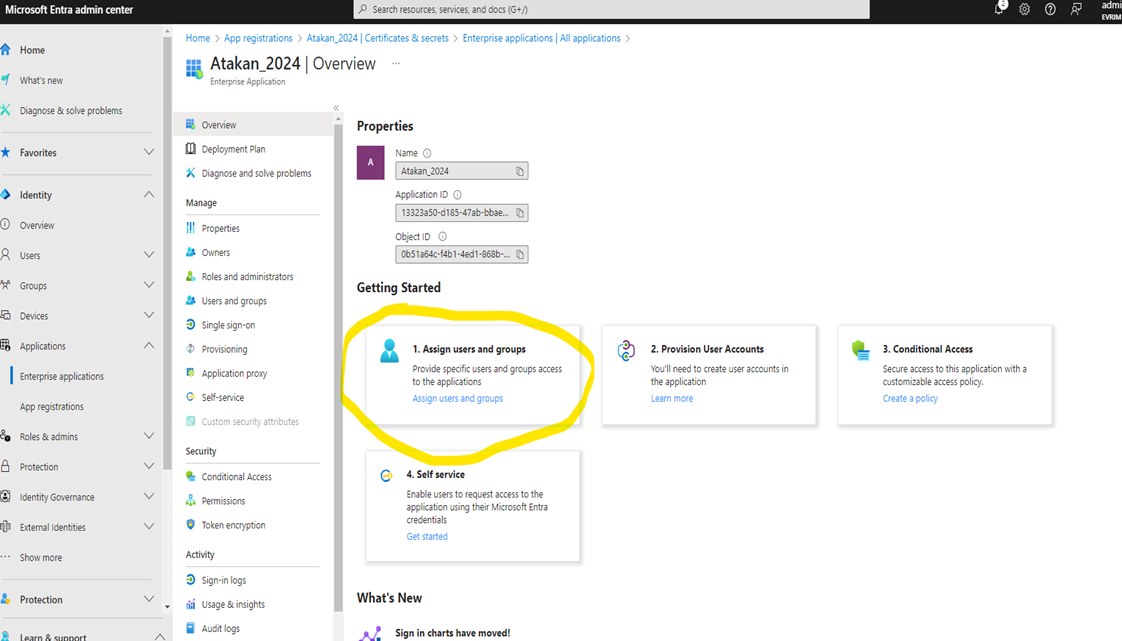Click the Conditional Access shield icon card

click(x=861, y=351)
